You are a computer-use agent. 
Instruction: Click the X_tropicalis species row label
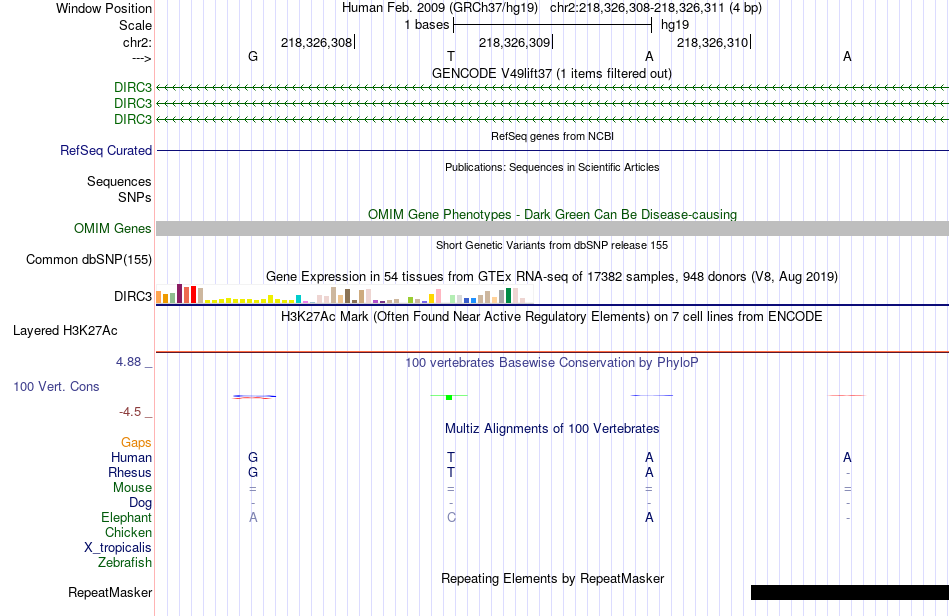pyautogui.click(x=118, y=548)
